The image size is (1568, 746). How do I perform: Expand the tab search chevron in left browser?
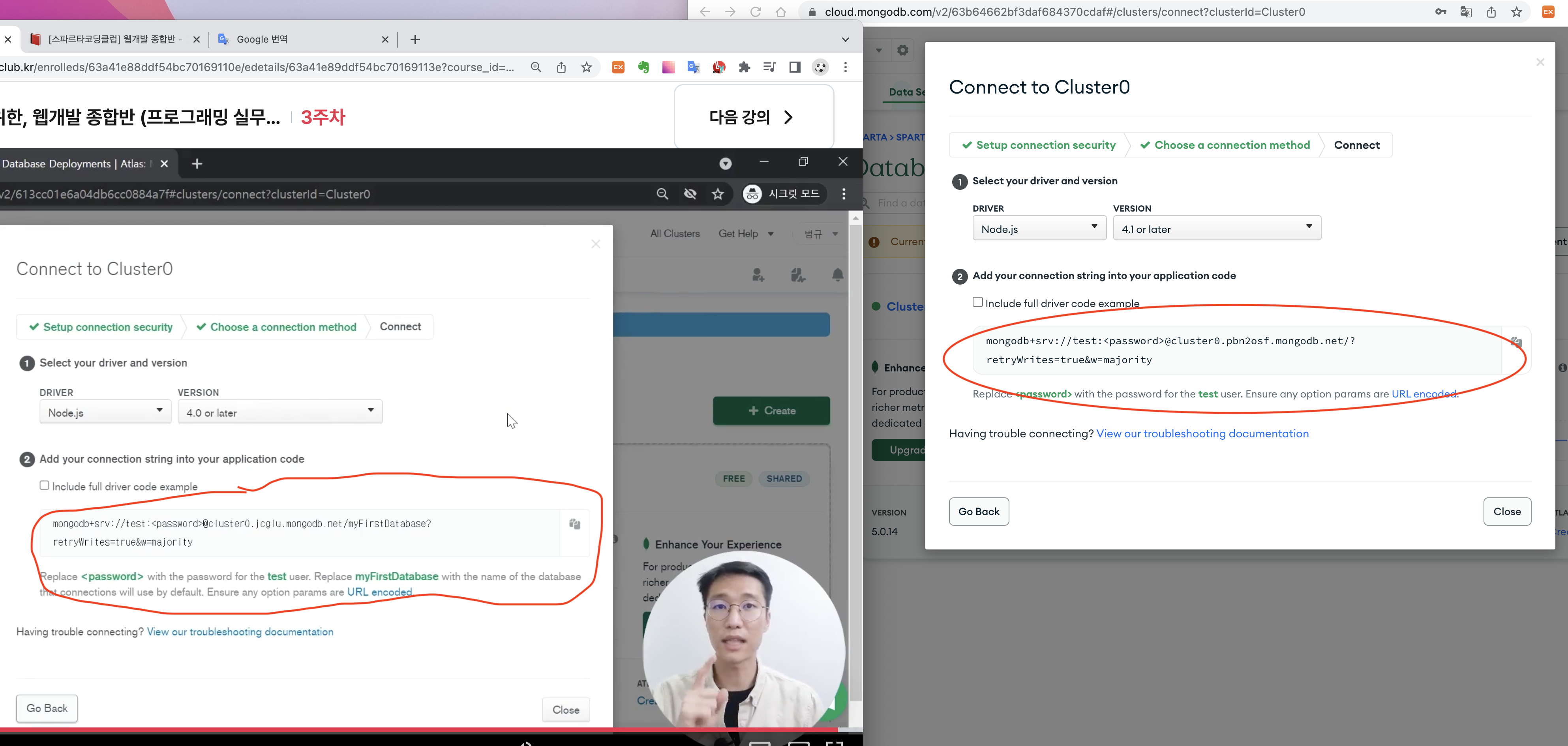point(845,39)
